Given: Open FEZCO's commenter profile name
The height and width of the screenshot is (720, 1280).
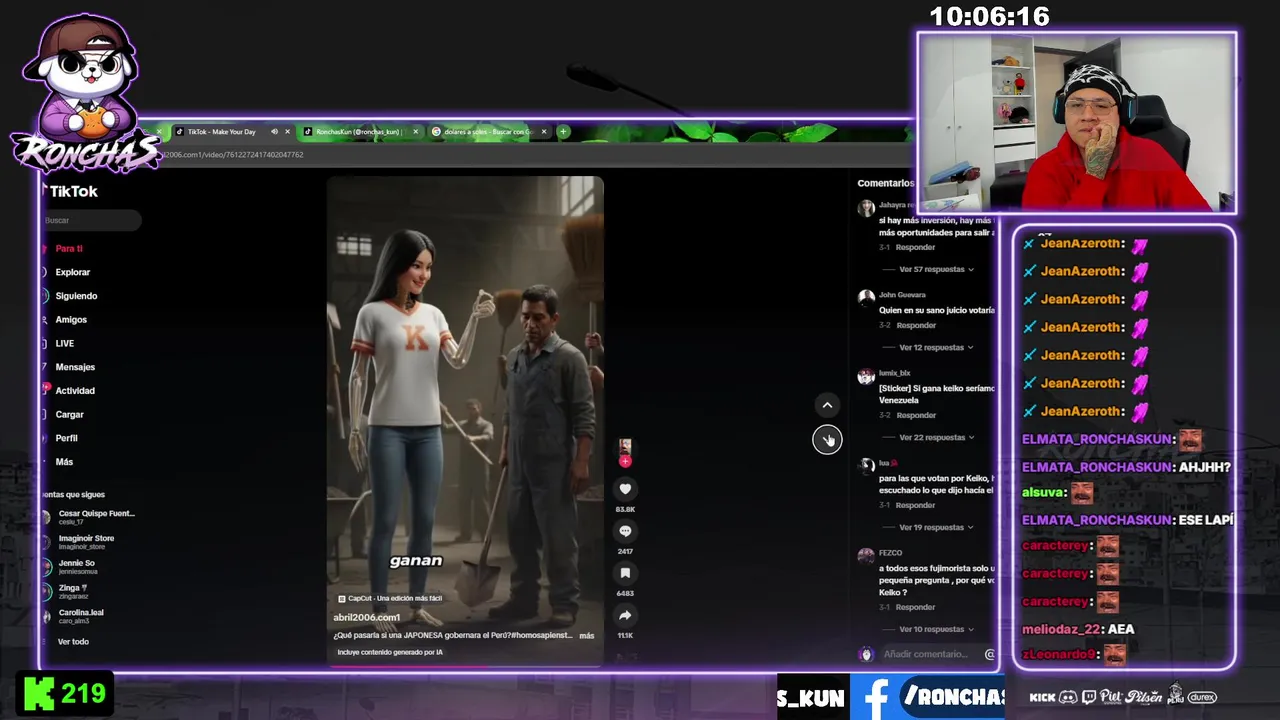Looking at the screenshot, I should point(890,553).
